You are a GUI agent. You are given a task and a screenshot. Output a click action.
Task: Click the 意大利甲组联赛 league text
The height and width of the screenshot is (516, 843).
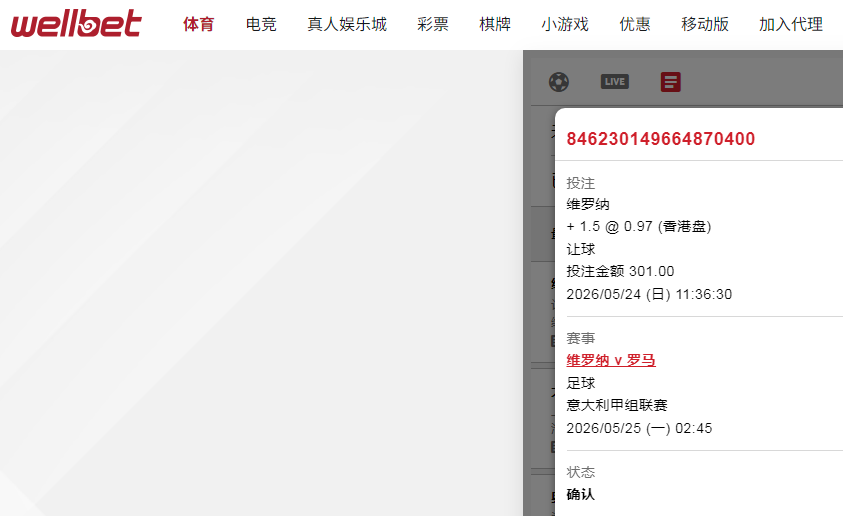[x=617, y=405]
